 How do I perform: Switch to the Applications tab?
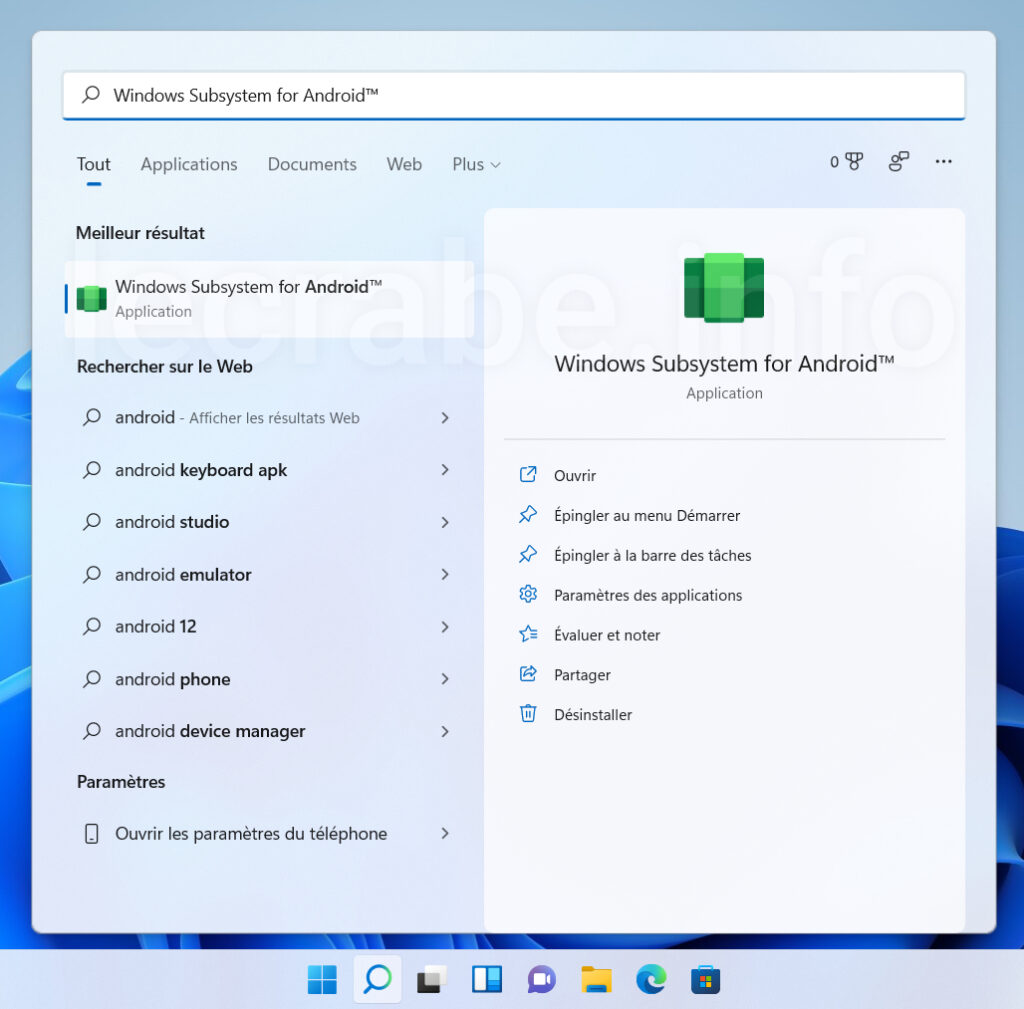188,164
